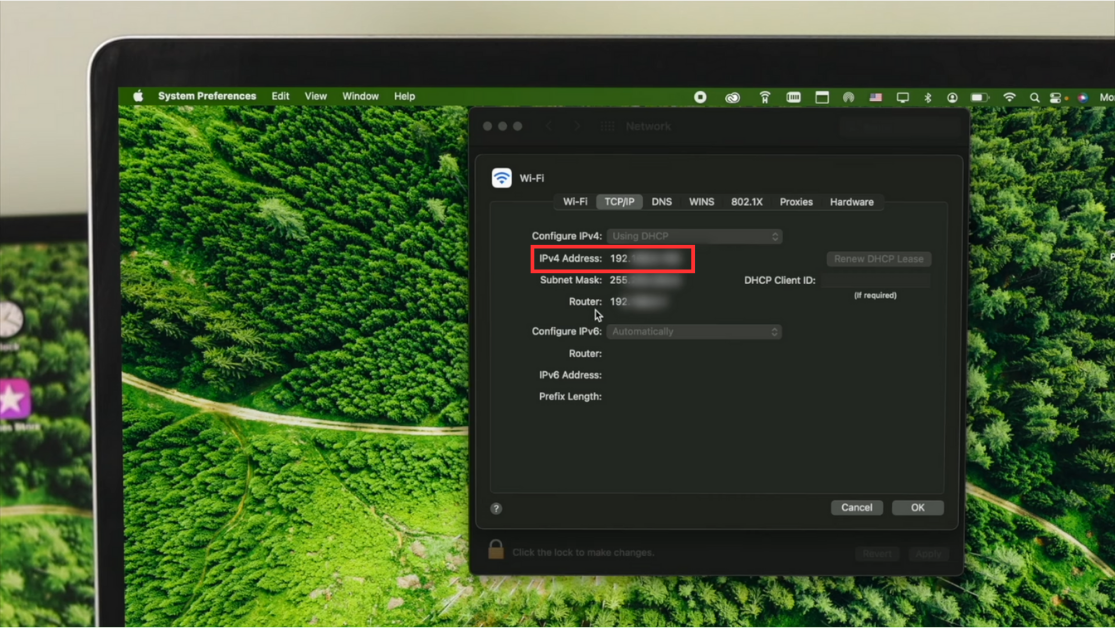Confirm with the OK button
The image size is (1115, 628).
point(918,508)
